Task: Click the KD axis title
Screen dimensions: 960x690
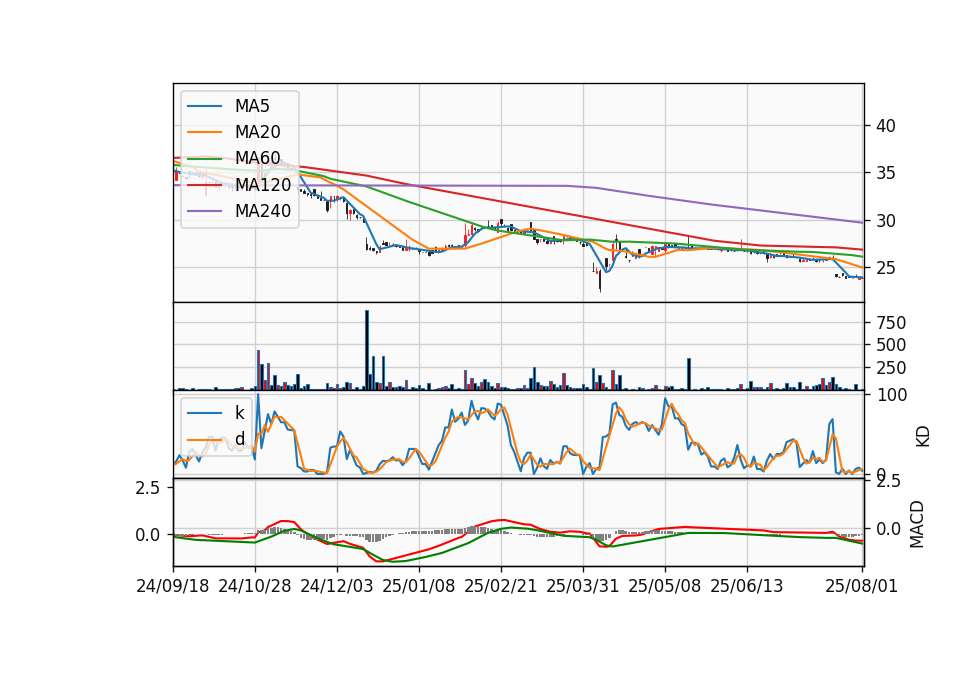Action: tap(923, 436)
